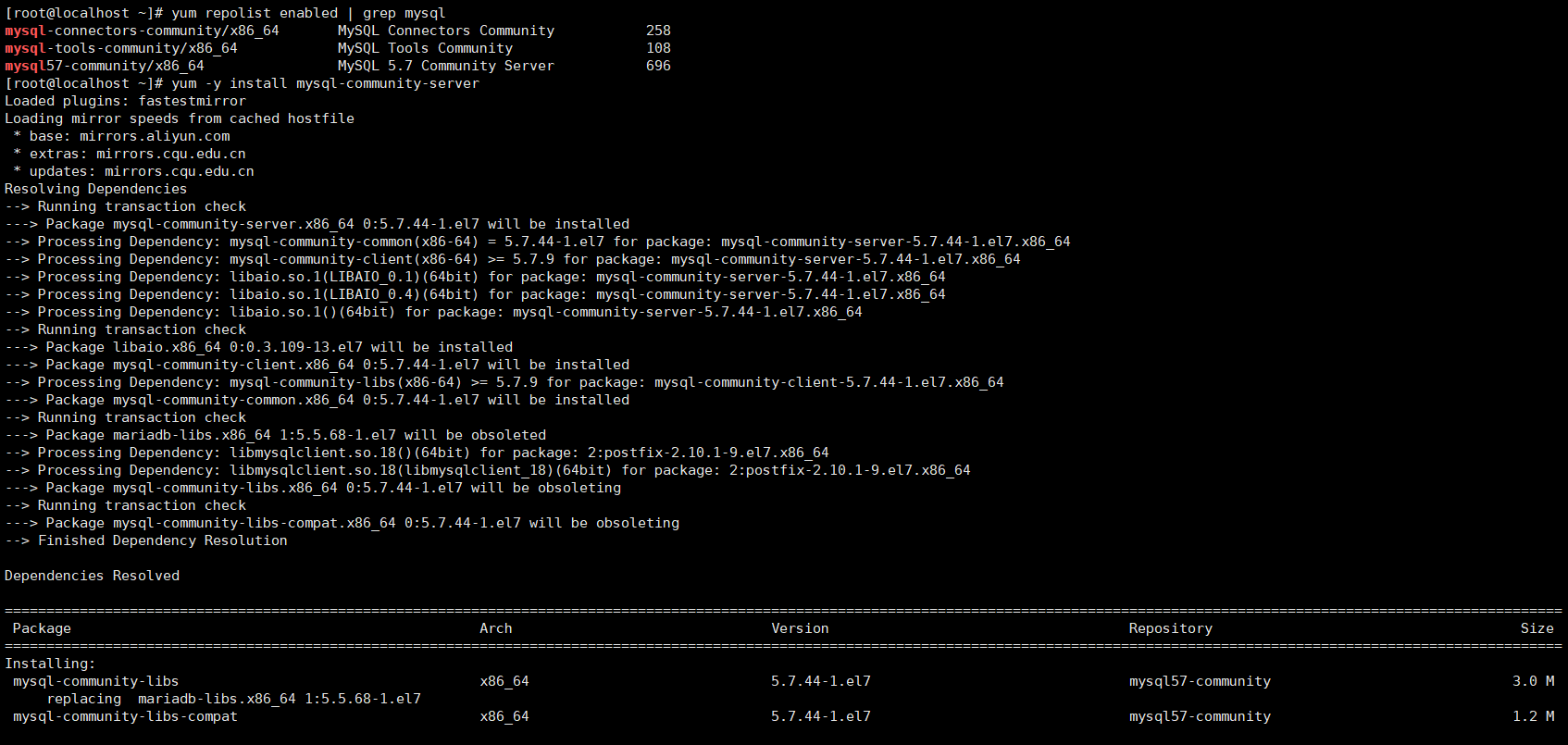Click 'Finished Dependency Resolution' line
This screenshot has width=1568, height=745.
point(146,540)
